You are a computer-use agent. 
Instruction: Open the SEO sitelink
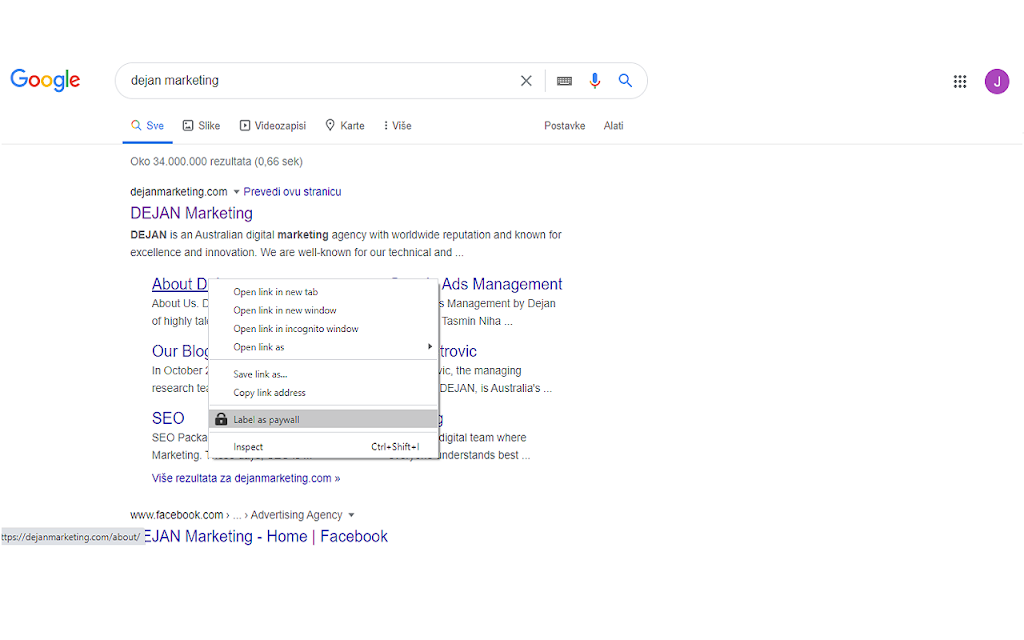tap(168, 418)
